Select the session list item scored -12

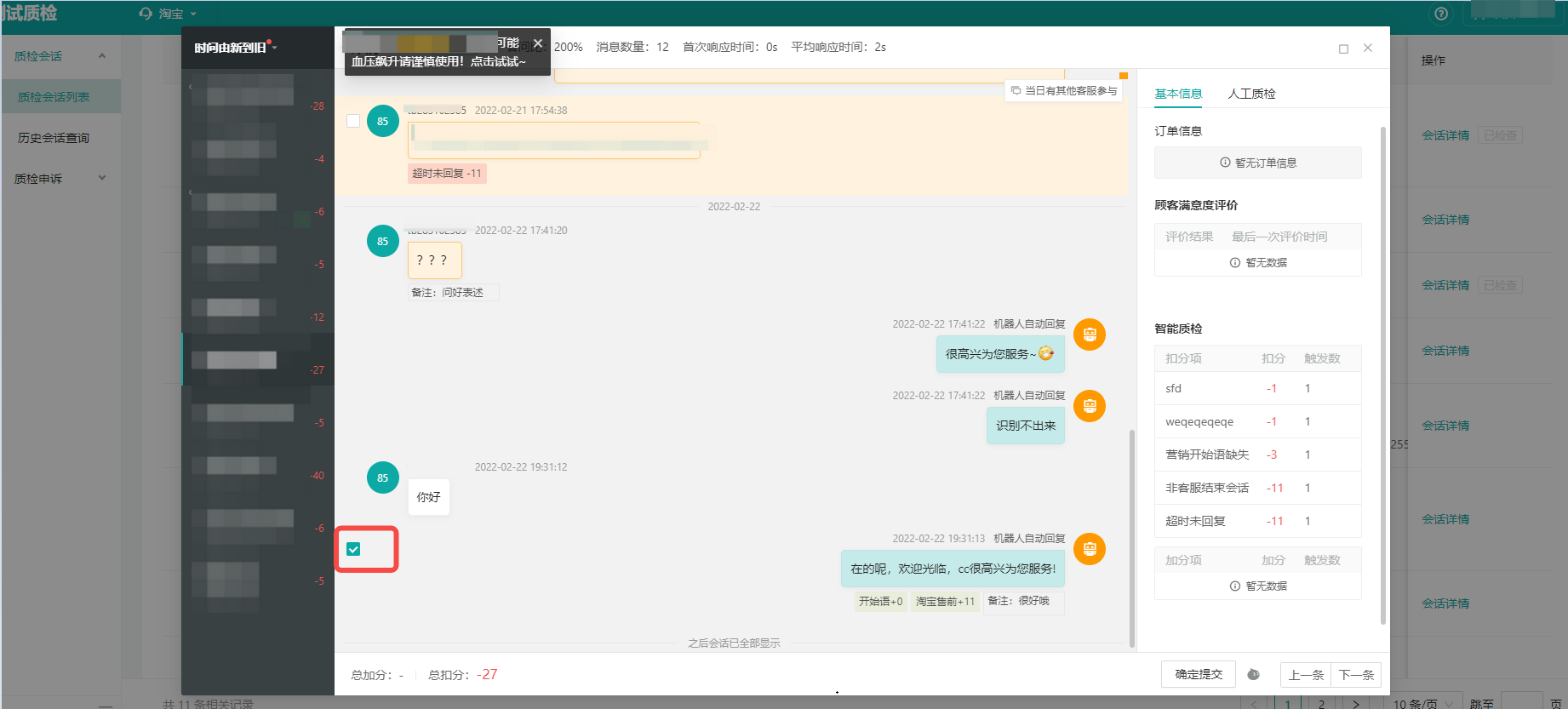point(258,306)
